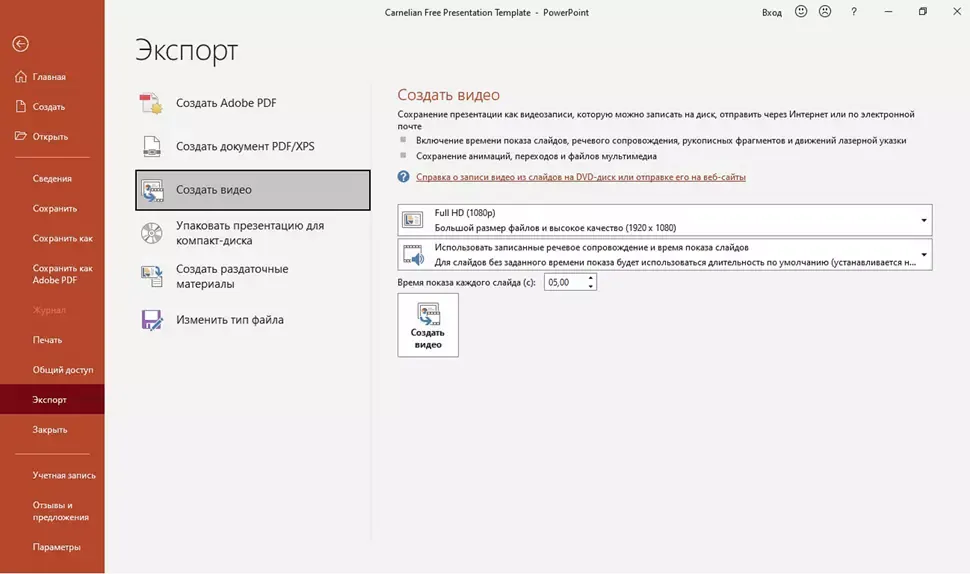970x574 pixels.
Task: Expand the Full HD (1080p) quality dropdown
Action: [x=923, y=220]
